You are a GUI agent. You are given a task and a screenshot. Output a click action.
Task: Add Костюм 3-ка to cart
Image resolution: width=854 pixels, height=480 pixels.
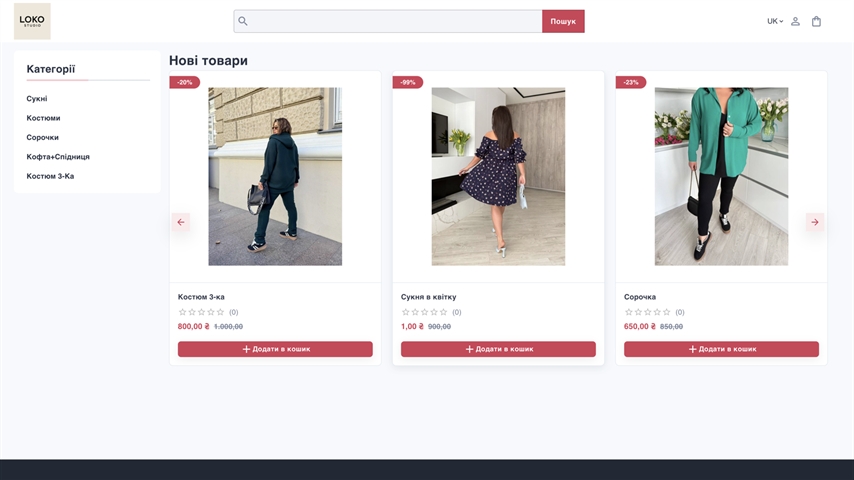pyautogui.click(x=275, y=349)
